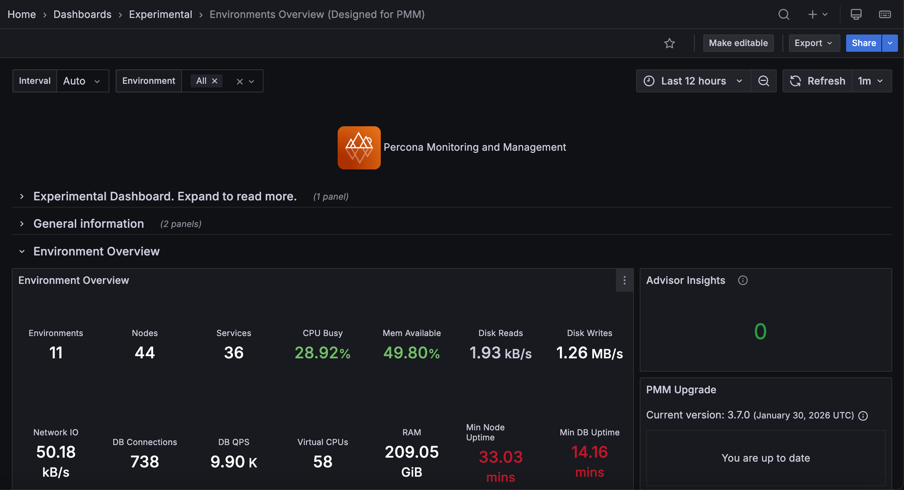Image resolution: width=904 pixels, height=490 pixels.
Task: Click the keyboard icon in top bar
Action: point(885,15)
